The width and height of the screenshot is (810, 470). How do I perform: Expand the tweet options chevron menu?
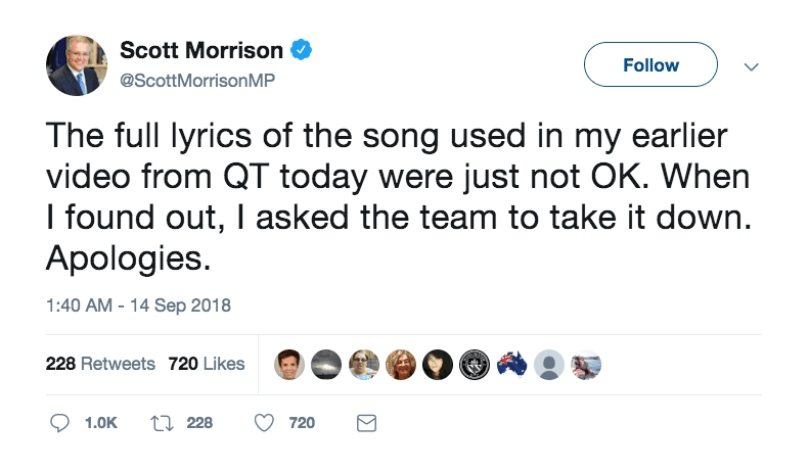pos(753,67)
